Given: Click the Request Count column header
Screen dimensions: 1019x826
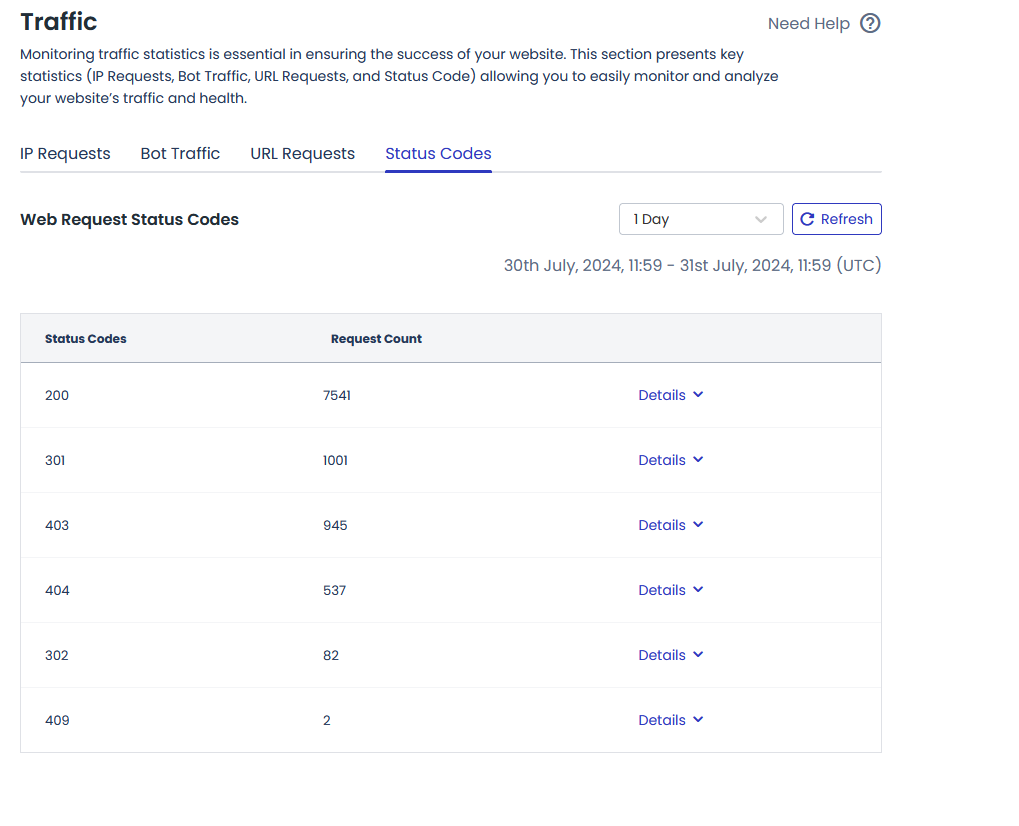Looking at the screenshot, I should 376,339.
